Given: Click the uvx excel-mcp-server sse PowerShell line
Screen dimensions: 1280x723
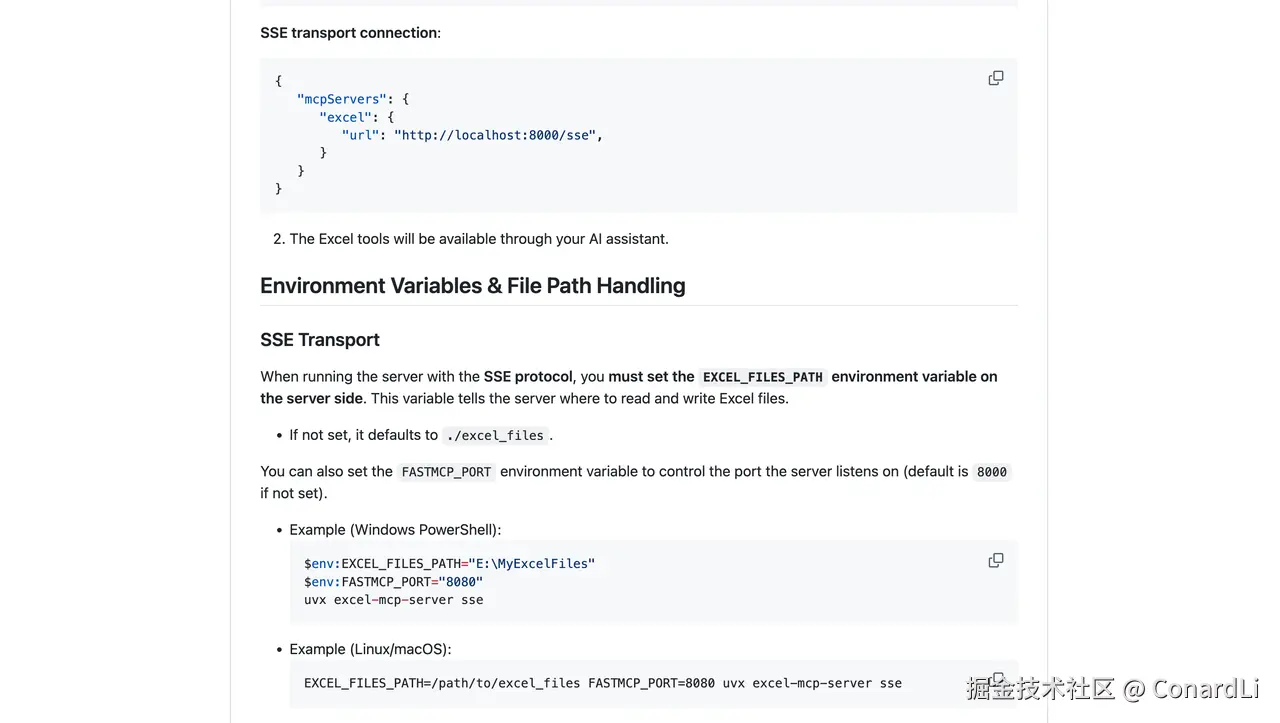Looking at the screenshot, I should 393,600.
